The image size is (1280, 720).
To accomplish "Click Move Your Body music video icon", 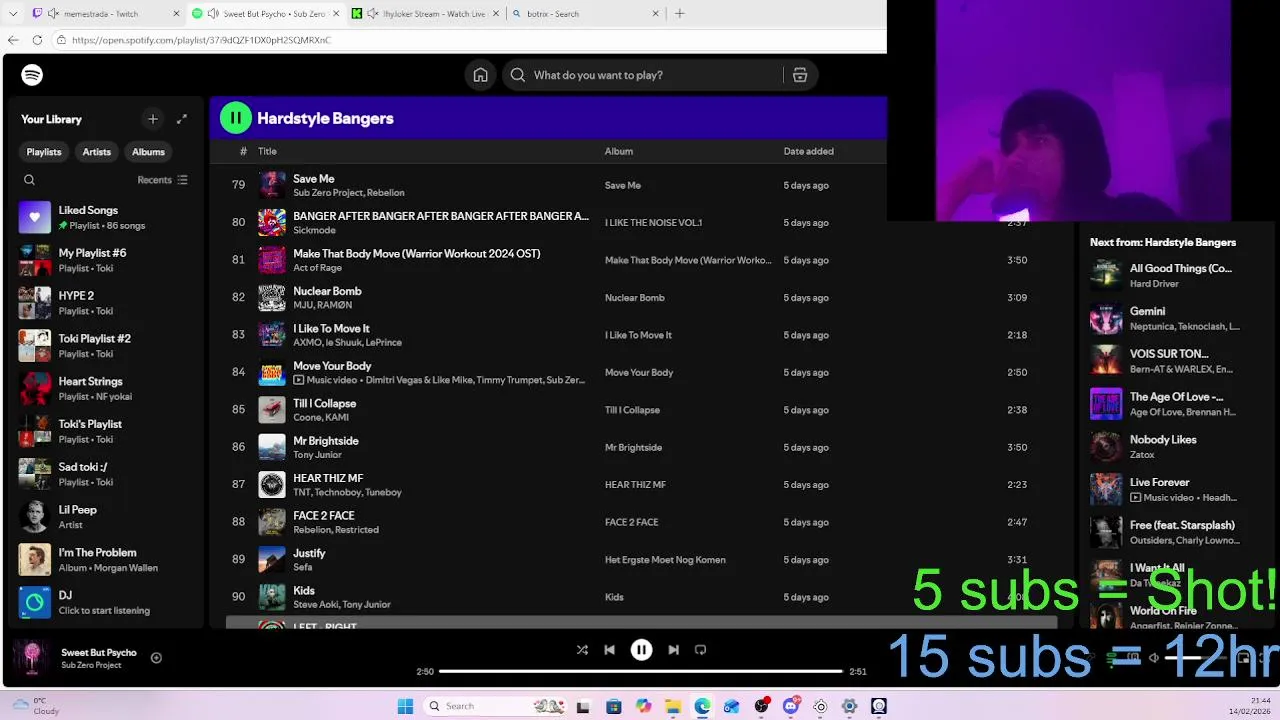I will [298, 380].
